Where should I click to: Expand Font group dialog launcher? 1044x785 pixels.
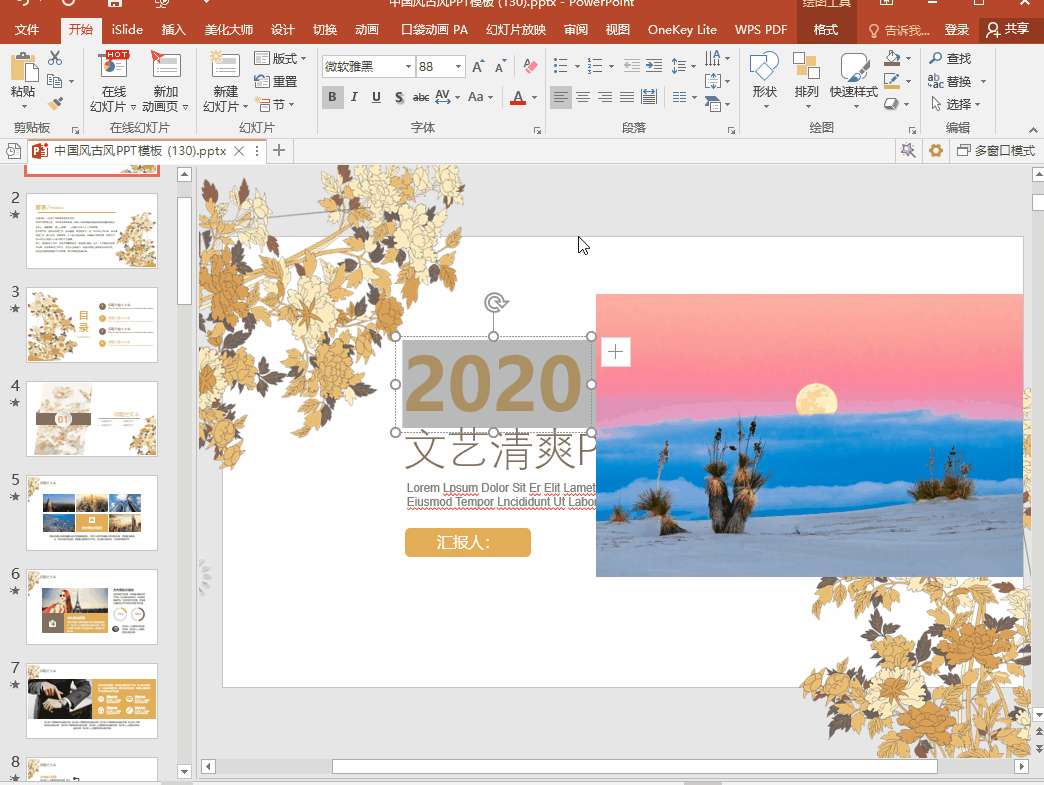(x=537, y=131)
